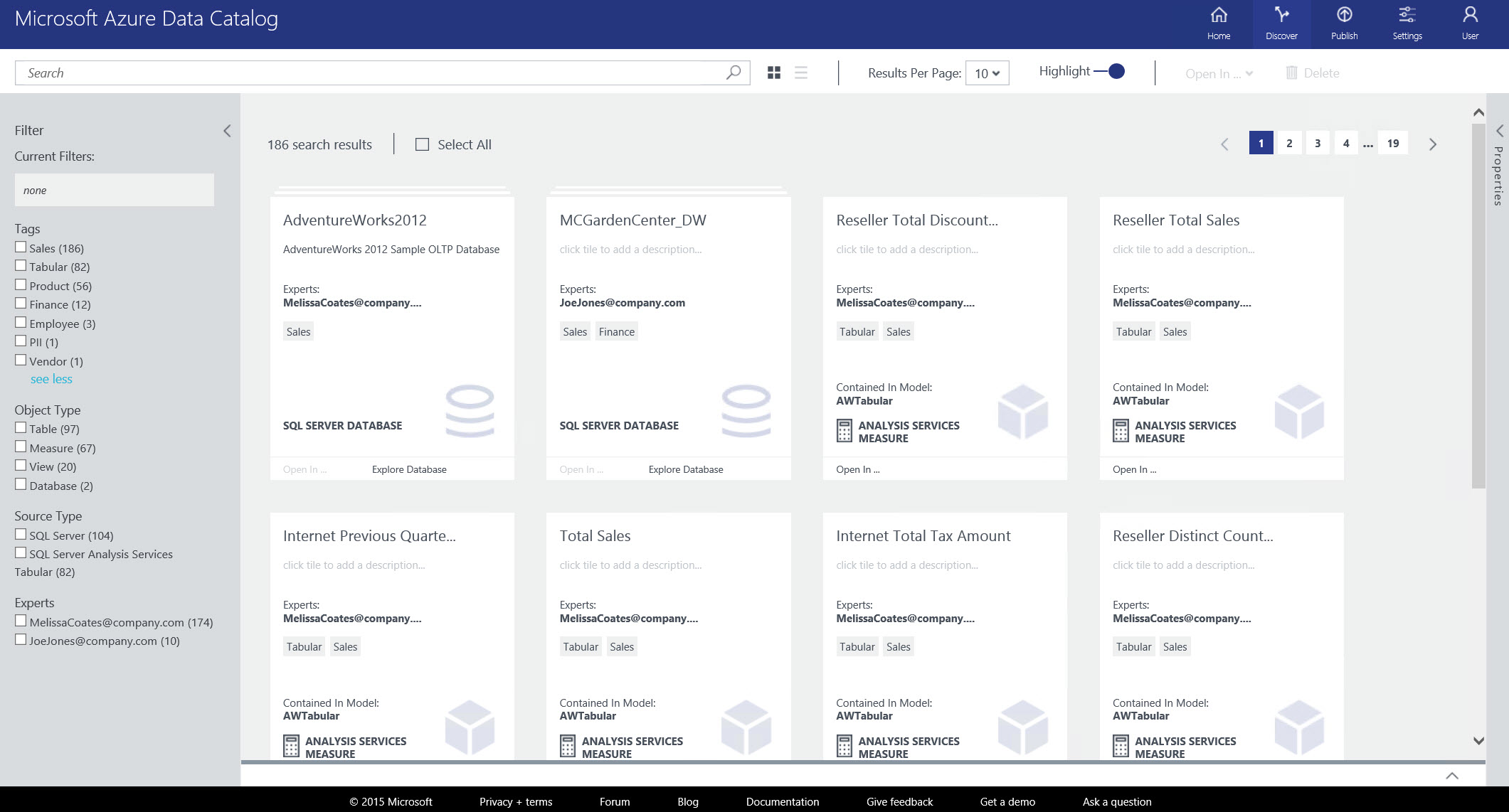Viewport: 1509px width, 812px height.
Task: Explore Database on AdventureWorks2012 tile
Action: click(409, 469)
